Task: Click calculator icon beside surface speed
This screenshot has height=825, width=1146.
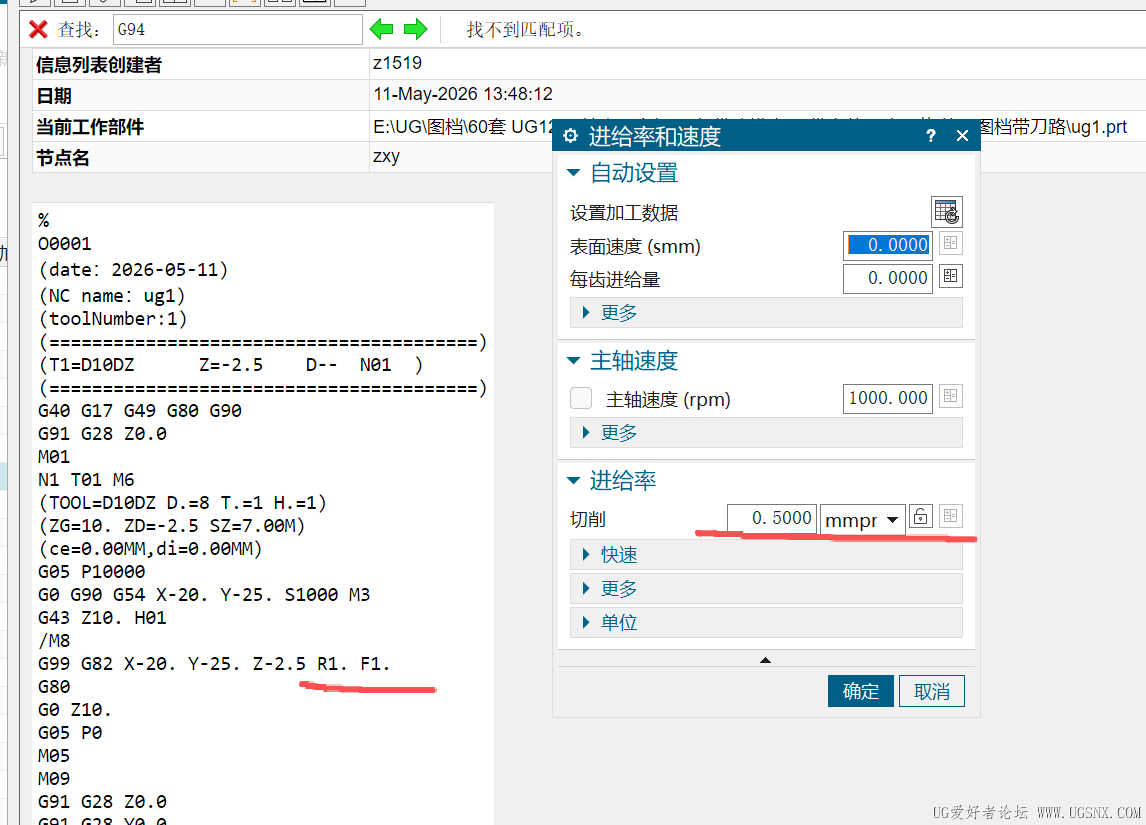Action: click(x=950, y=243)
